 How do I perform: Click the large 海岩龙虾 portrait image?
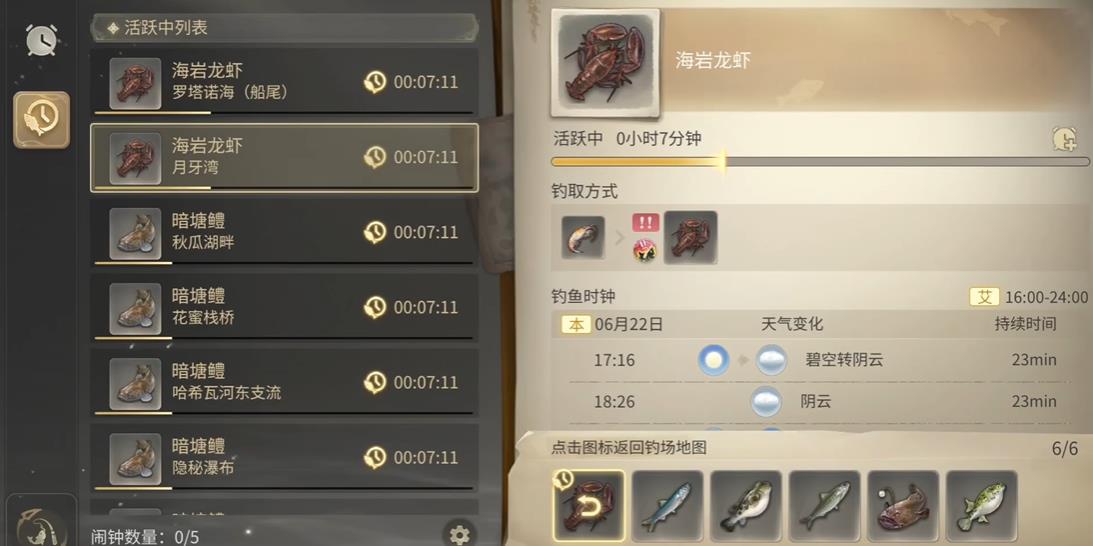605,63
